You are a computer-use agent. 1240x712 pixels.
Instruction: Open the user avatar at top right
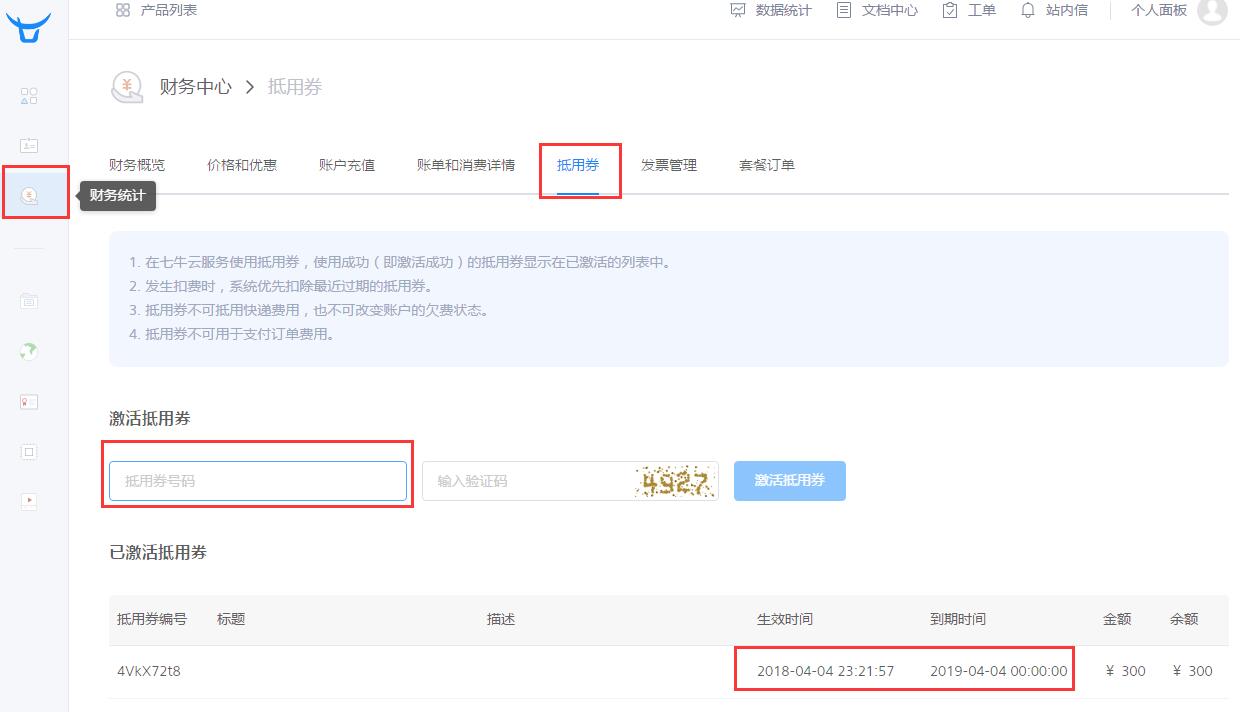pyautogui.click(x=1212, y=11)
